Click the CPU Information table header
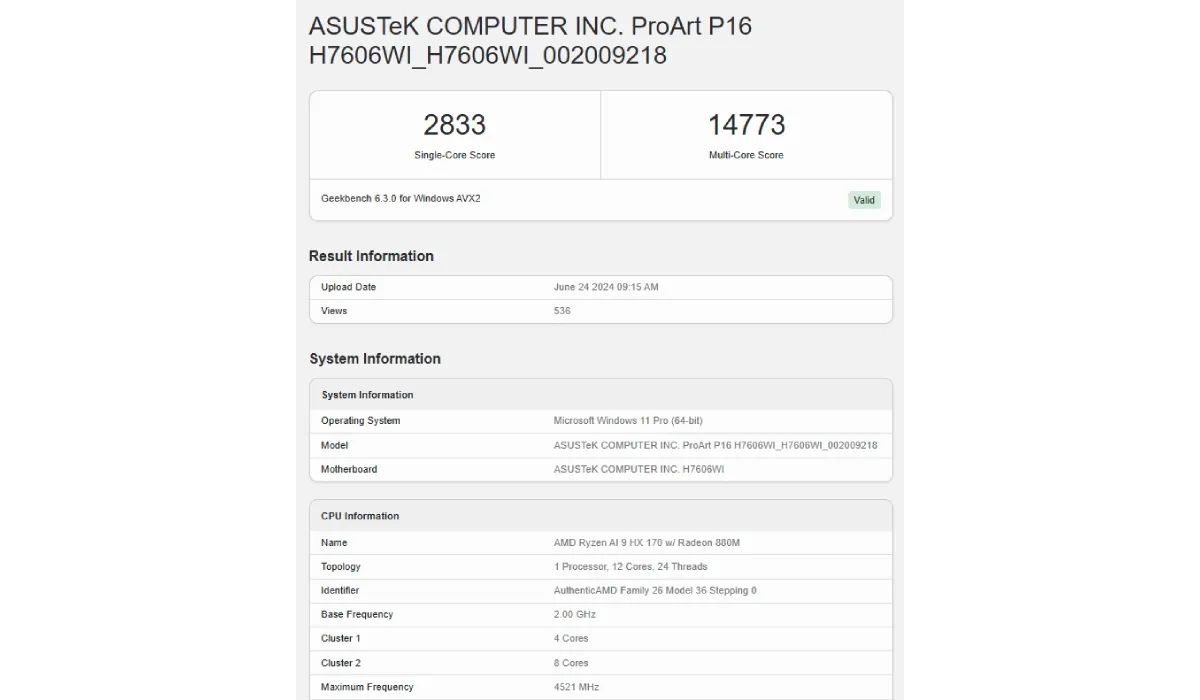Image resolution: width=1200 pixels, height=700 pixels. click(x=601, y=516)
